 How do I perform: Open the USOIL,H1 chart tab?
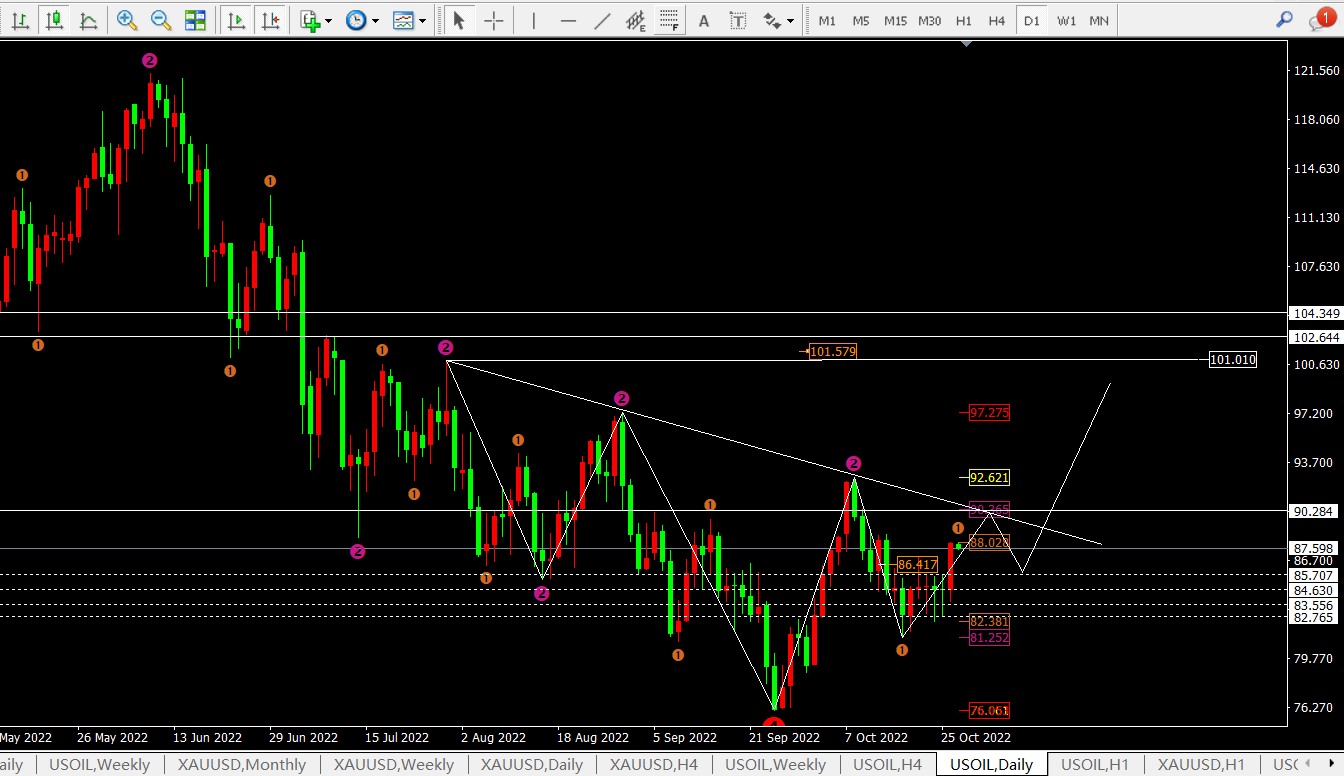[x=1094, y=765]
